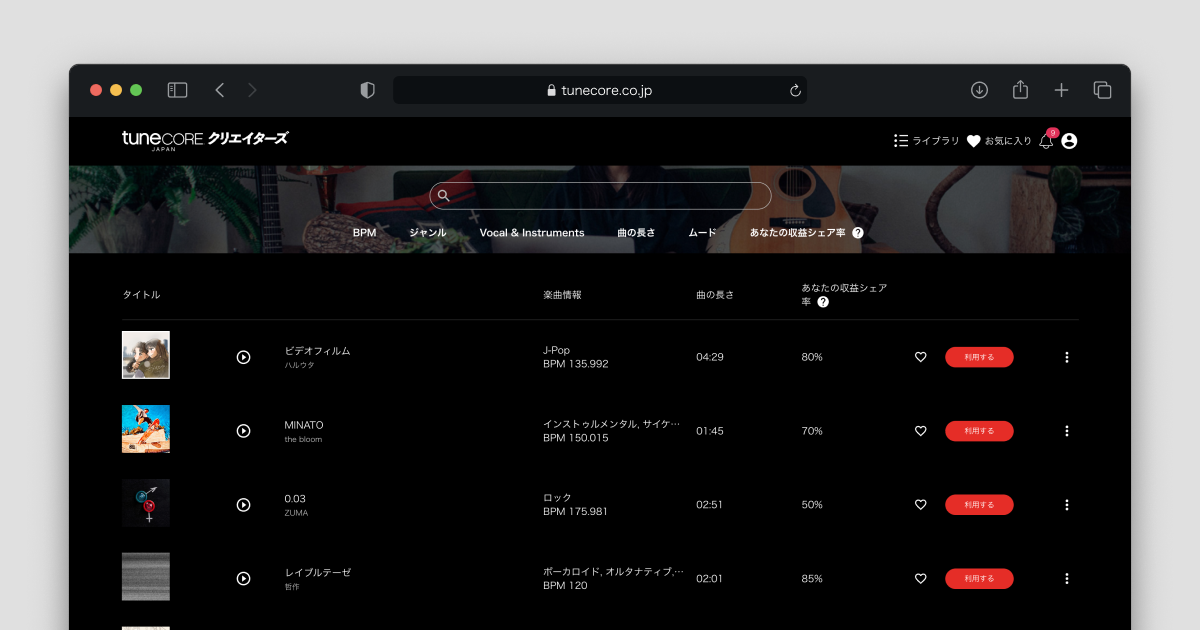
Task: Open the user account profile icon
Action: click(x=1069, y=141)
